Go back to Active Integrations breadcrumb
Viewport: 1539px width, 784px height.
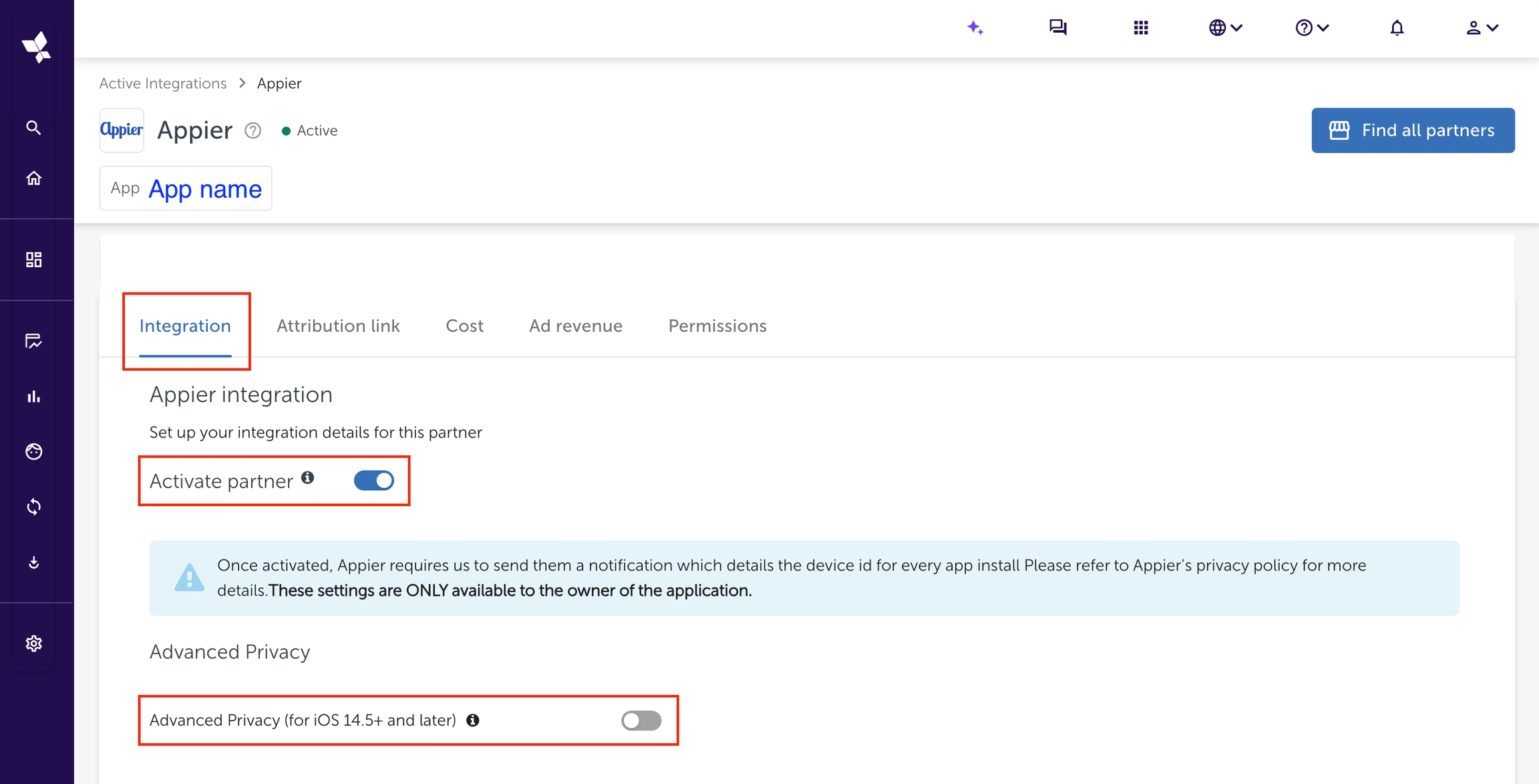[163, 83]
